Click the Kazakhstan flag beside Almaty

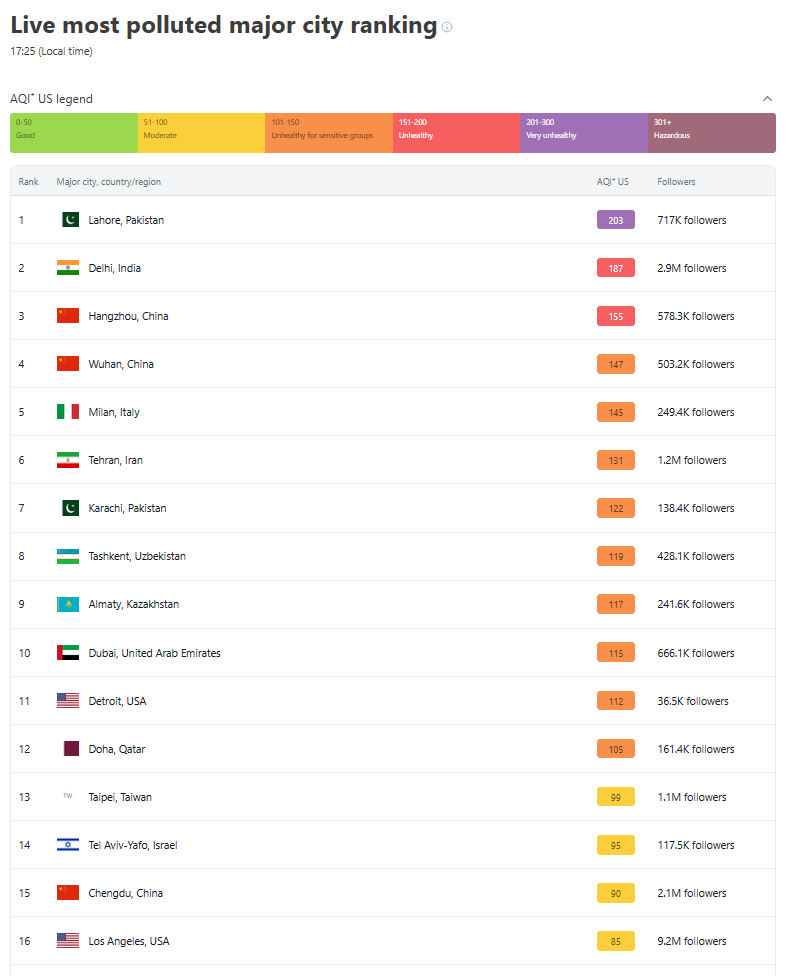(x=68, y=604)
